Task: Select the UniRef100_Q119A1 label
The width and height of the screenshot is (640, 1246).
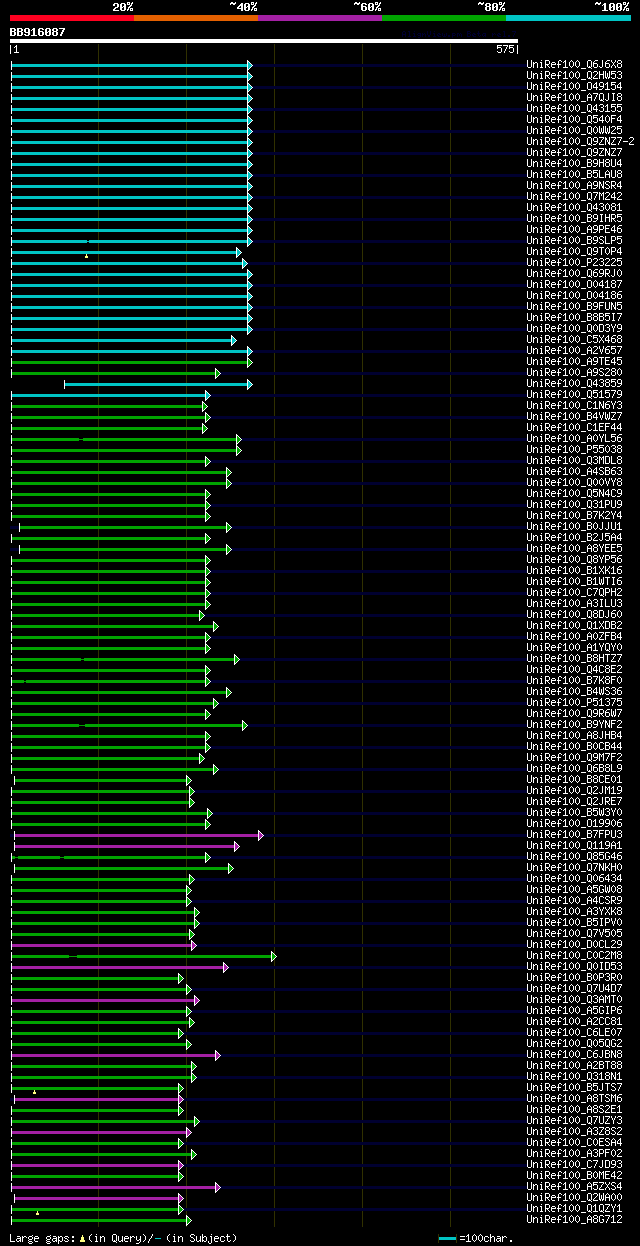Action: 574,845
